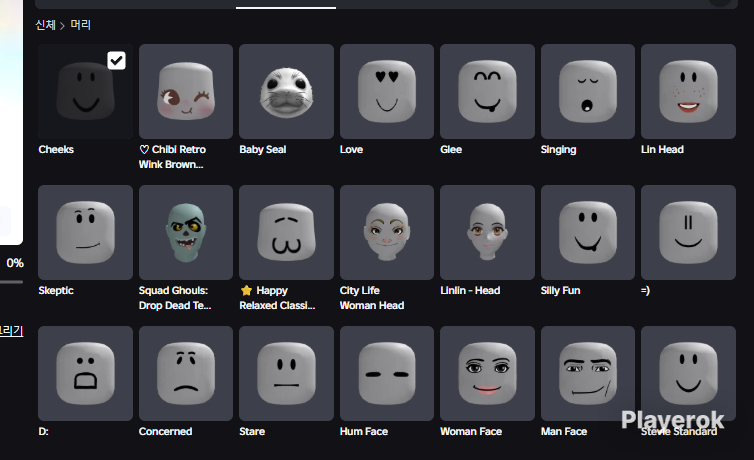Image resolution: width=754 pixels, height=460 pixels.
Task: Select the Stevie Standard head
Action: 688,373
